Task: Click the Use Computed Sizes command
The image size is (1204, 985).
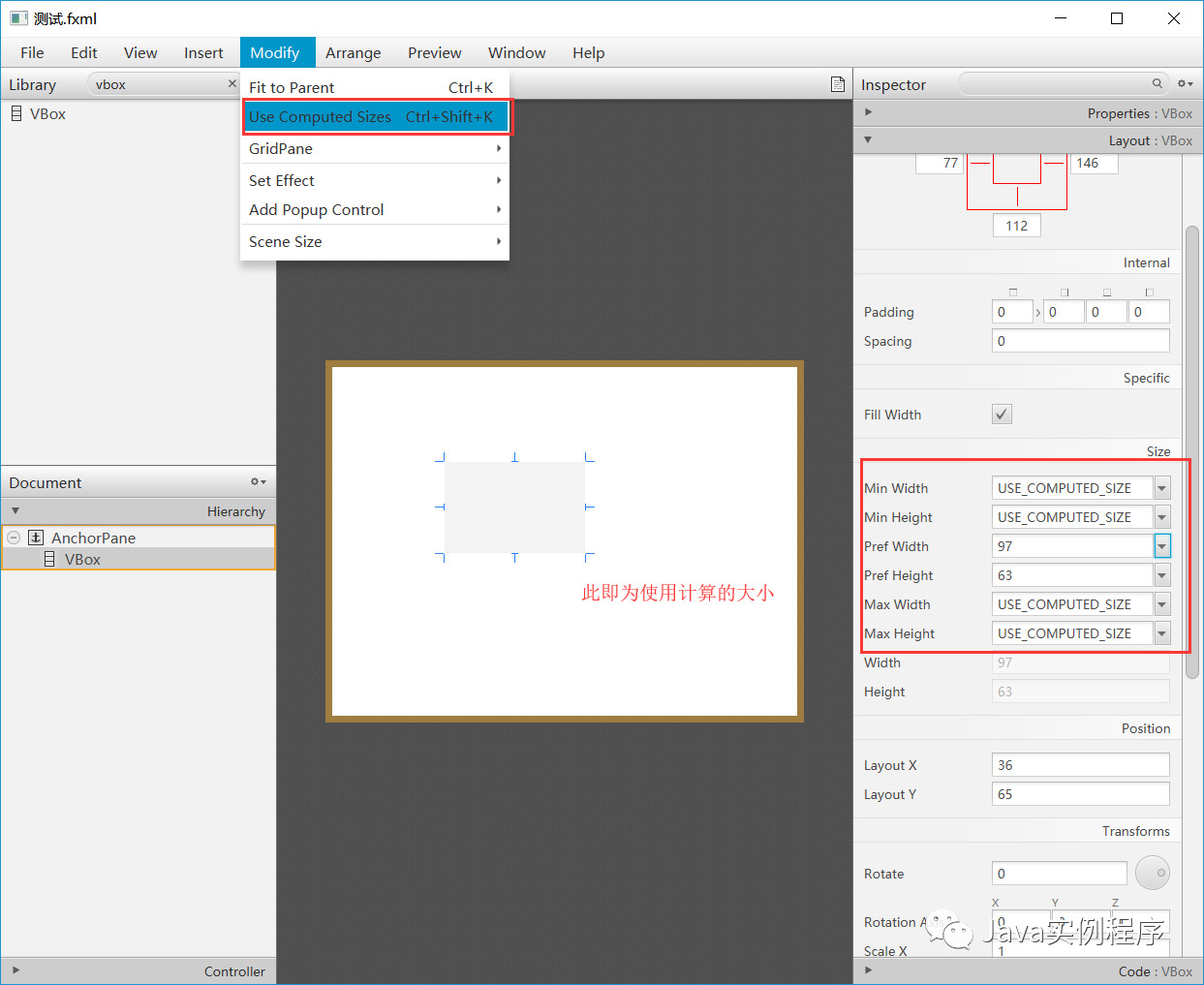Action: [x=320, y=116]
